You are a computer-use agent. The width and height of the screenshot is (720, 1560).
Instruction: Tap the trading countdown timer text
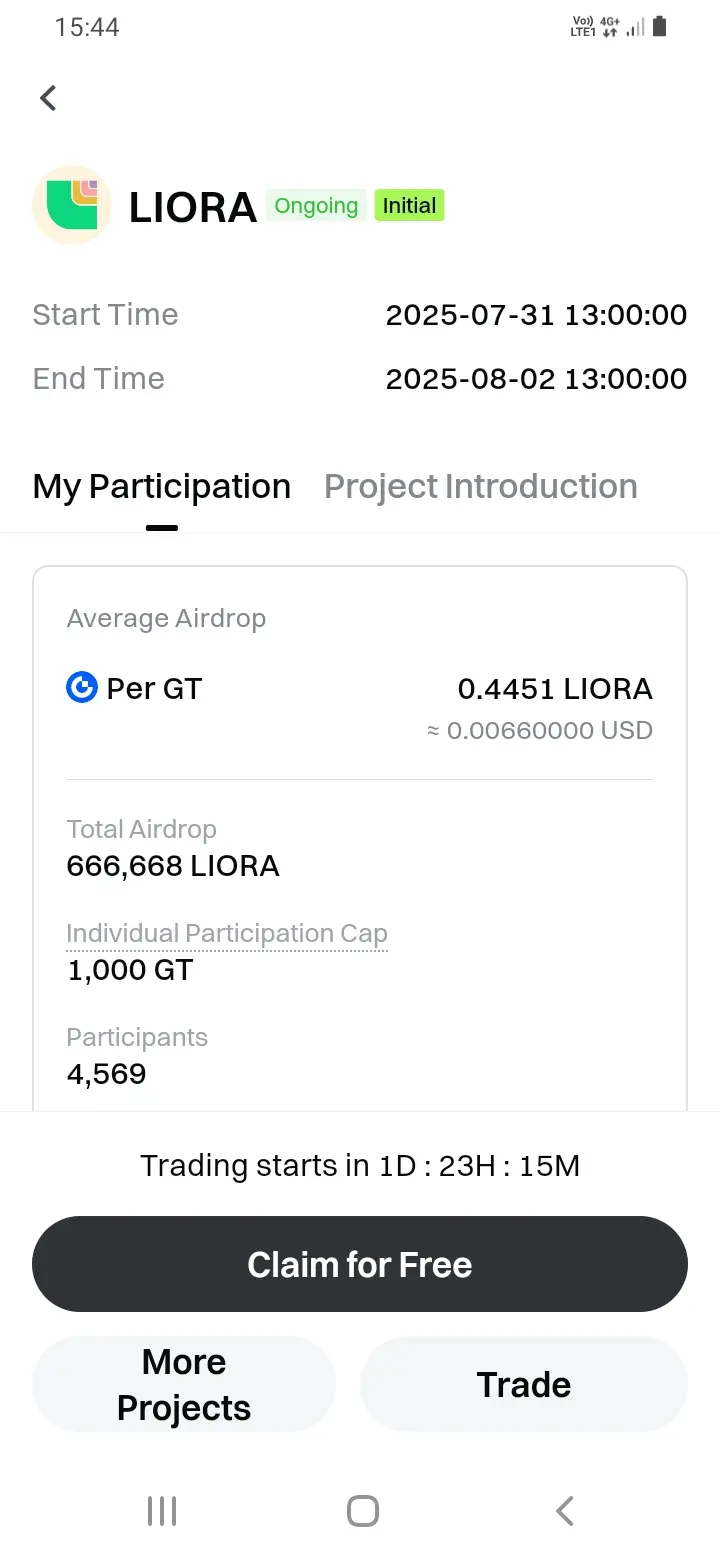click(360, 1166)
